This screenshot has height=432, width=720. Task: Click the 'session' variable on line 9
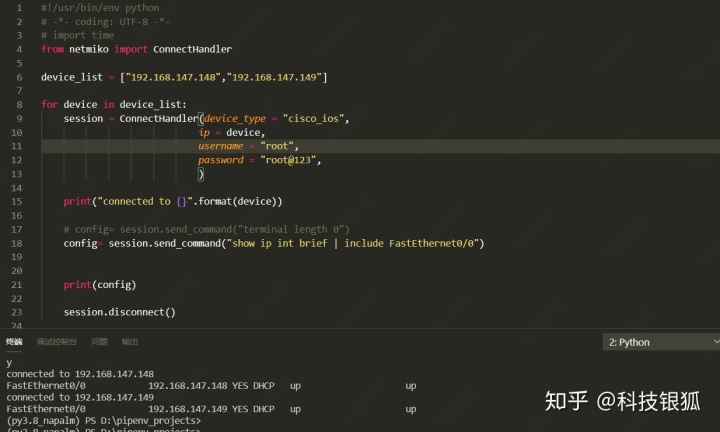point(83,118)
